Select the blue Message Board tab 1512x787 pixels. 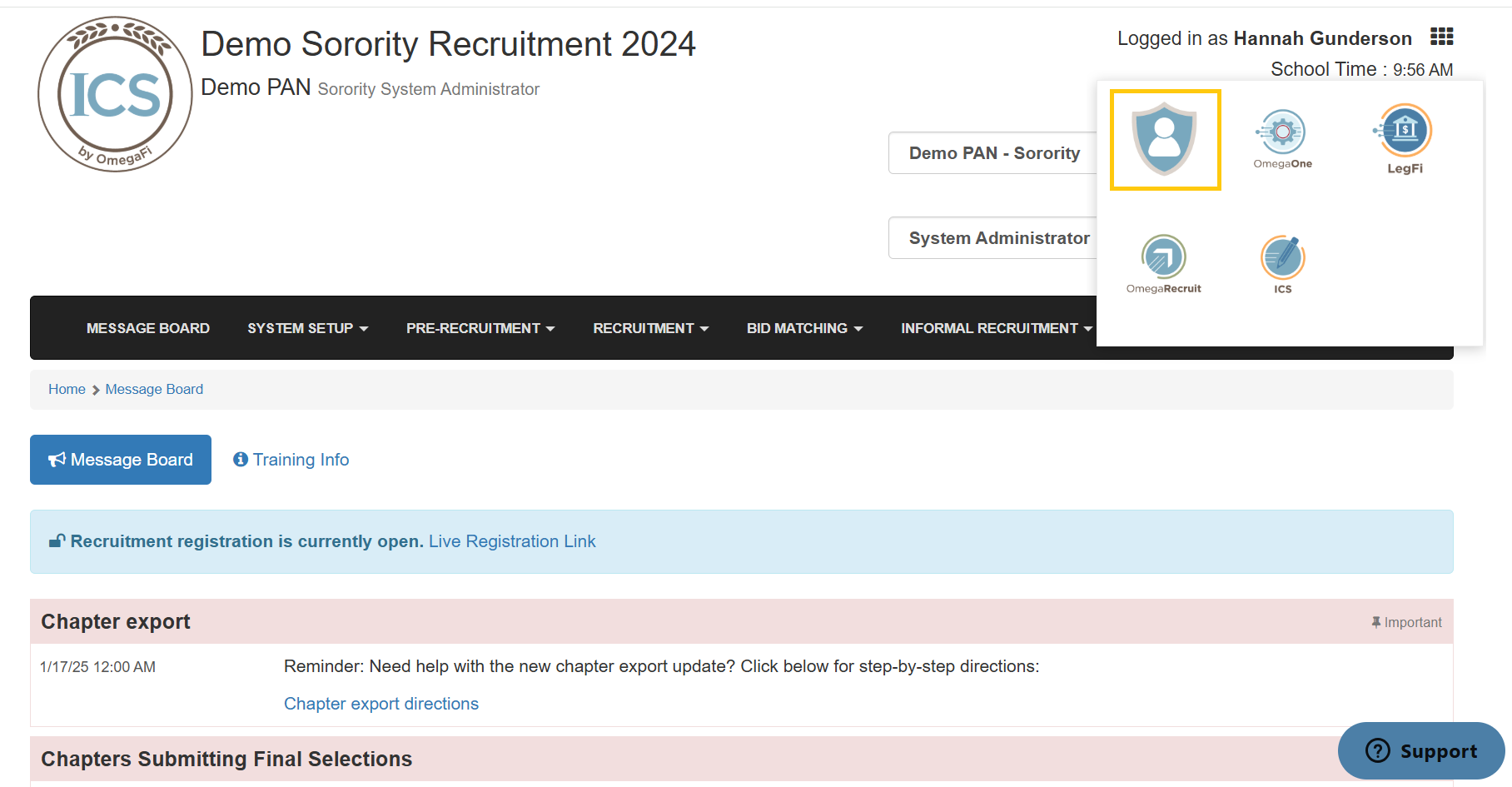tap(121, 460)
